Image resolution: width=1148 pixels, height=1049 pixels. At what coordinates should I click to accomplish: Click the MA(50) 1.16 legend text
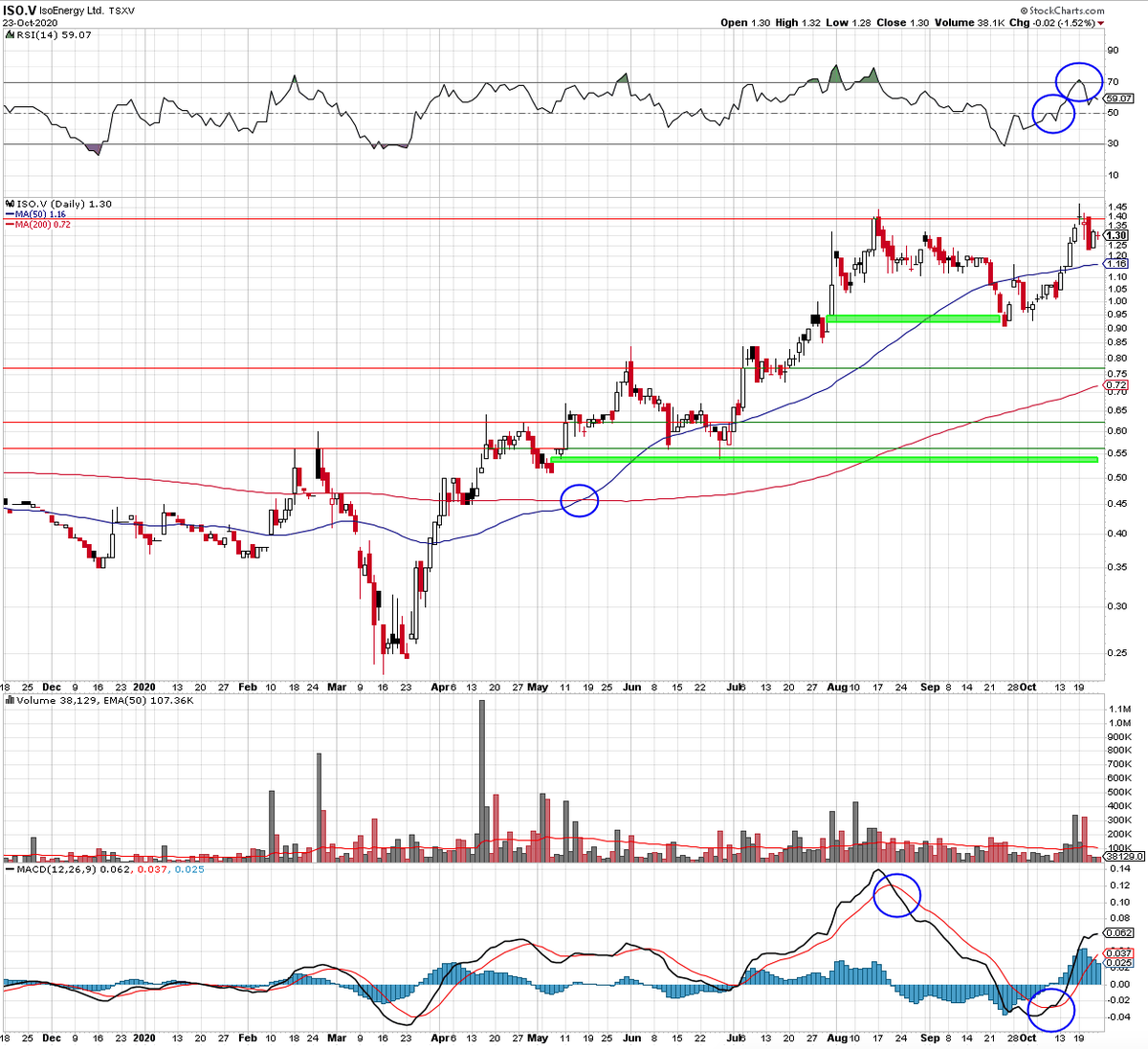(38, 214)
